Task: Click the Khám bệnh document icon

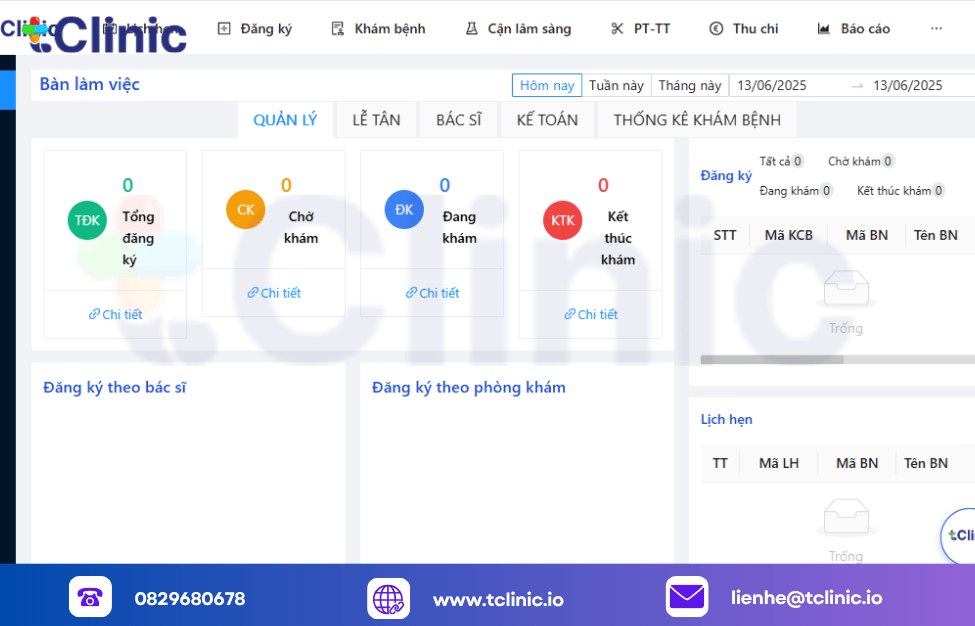Action: point(338,29)
